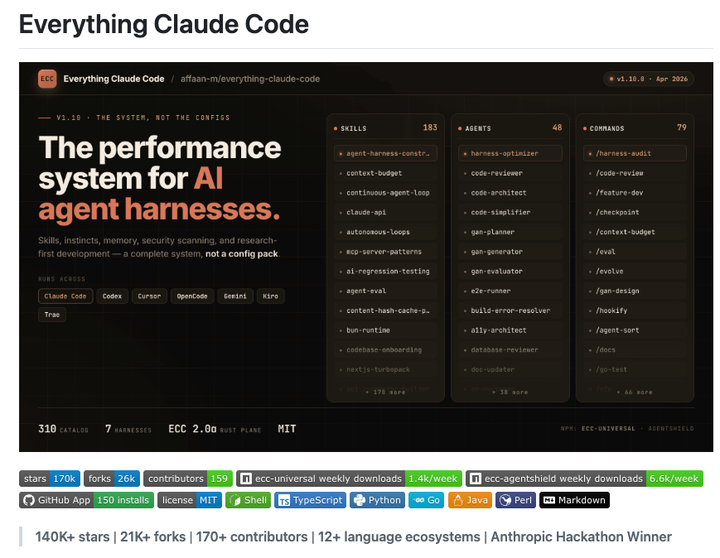Open the 1.4k/week downloads value
This screenshot has width=720, height=558.
(x=433, y=479)
